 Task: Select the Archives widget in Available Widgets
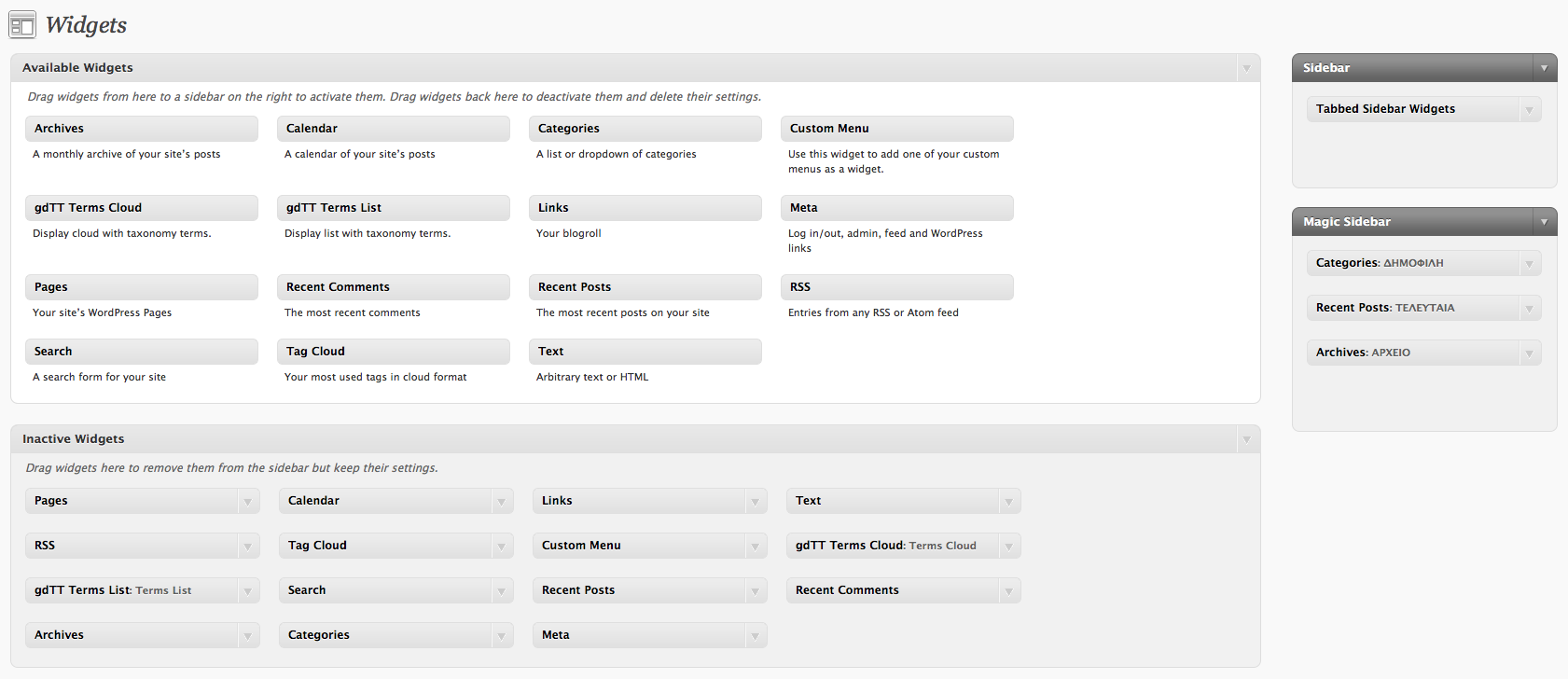(x=141, y=129)
